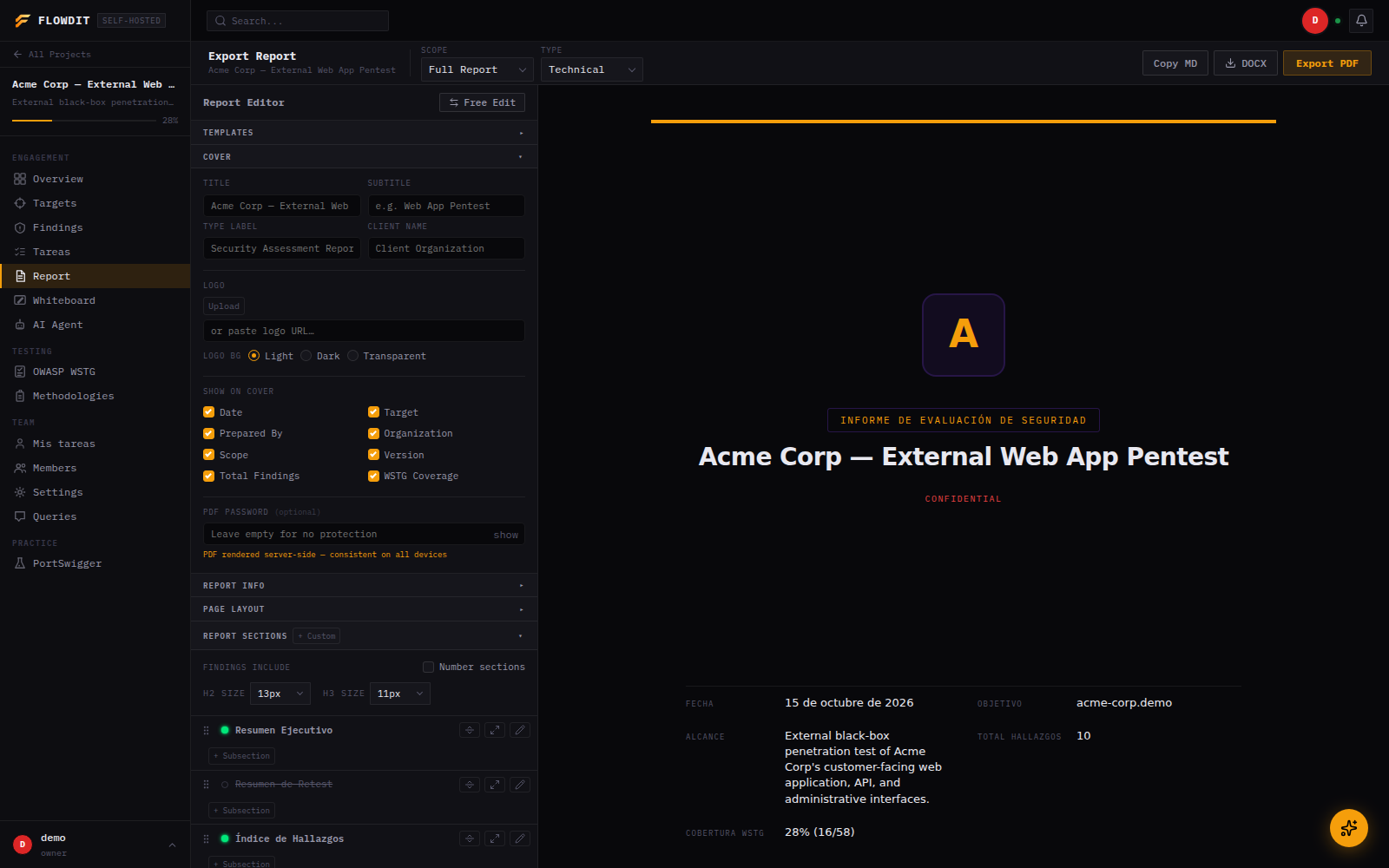The height and width of the screenshot is (868, 1389).
Task: Toggle the WSTG Coverage checkbox
Action: [x=373, y=476]
